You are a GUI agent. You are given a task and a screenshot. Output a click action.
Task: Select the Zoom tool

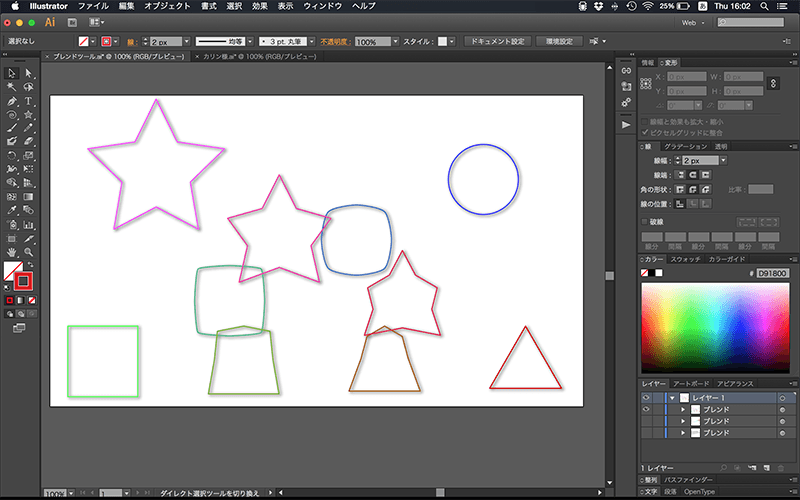coord(28,252)
